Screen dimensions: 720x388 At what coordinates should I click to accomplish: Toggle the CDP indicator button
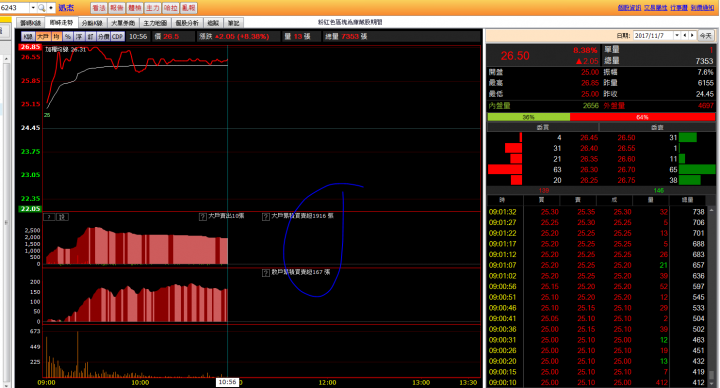tap(118, 36)
